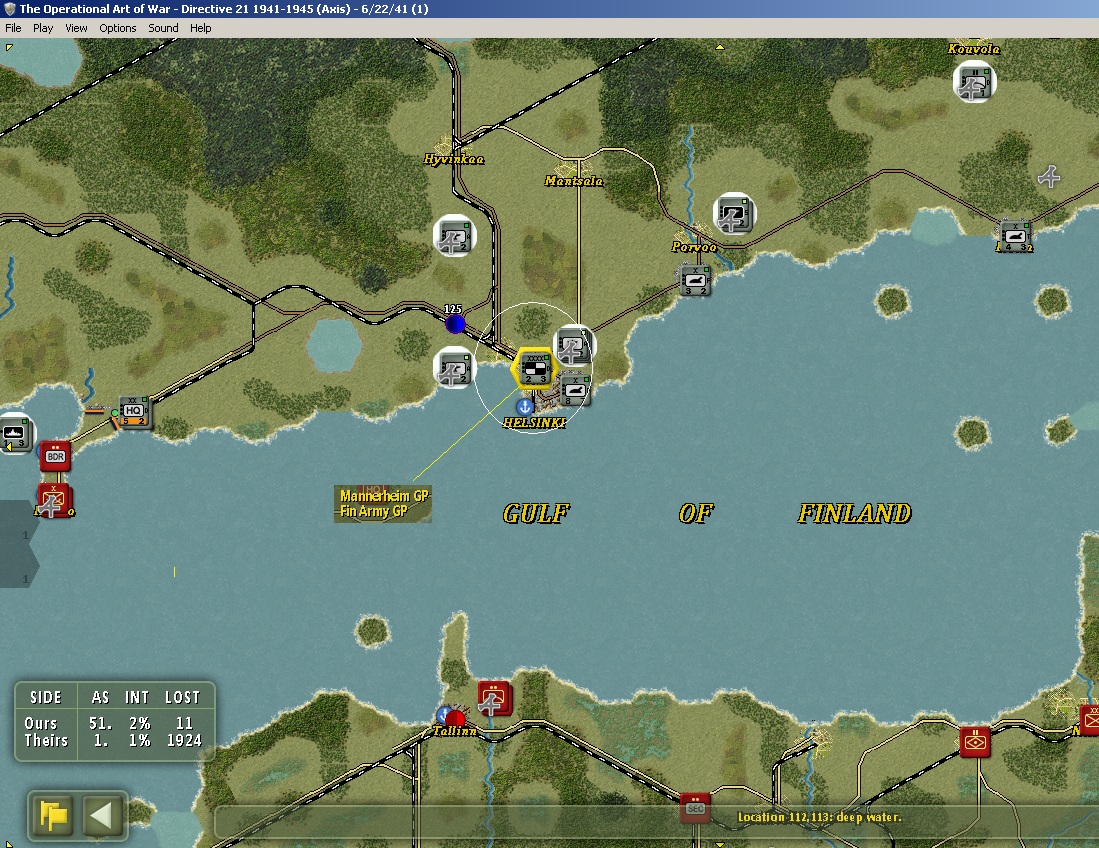Click the 1924 lost value
This screenshot has height=848, width=1099.
184,740
